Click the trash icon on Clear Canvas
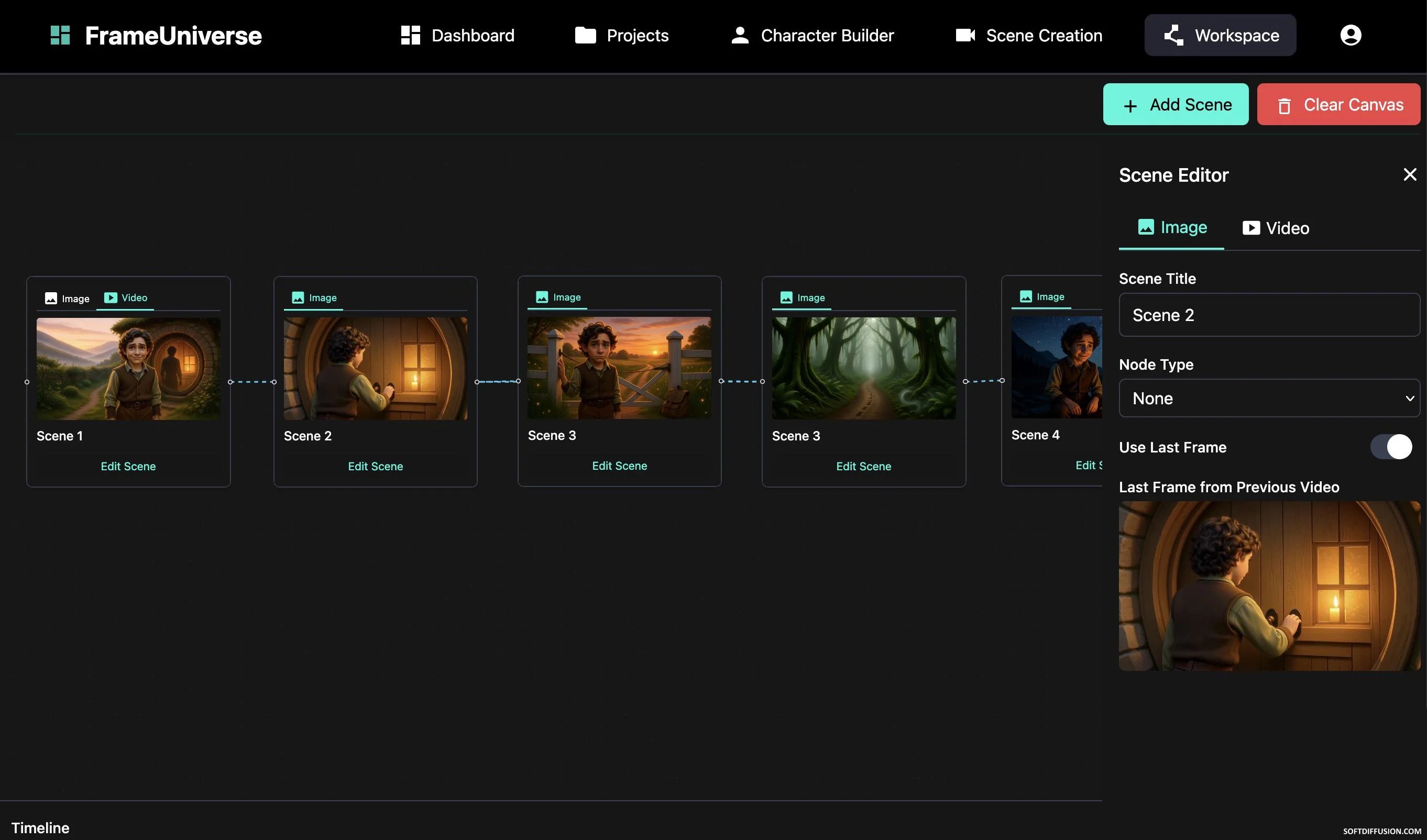This screenshot has width=1427, height=840. [x=1285, y=106]
